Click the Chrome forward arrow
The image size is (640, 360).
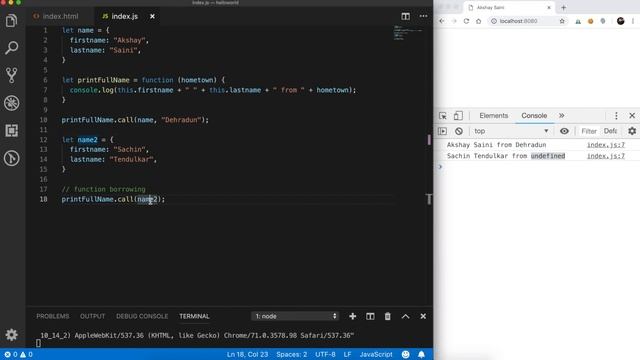(x=454, y=21)
